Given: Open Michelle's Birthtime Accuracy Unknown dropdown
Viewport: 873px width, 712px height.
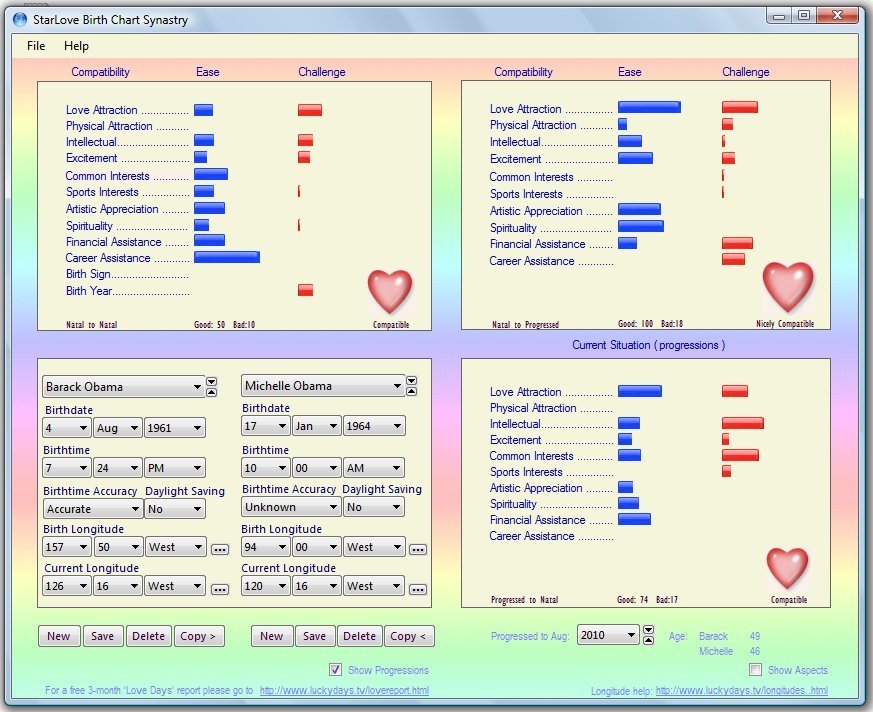Looking at the screenshot, I should click(291, 507).
